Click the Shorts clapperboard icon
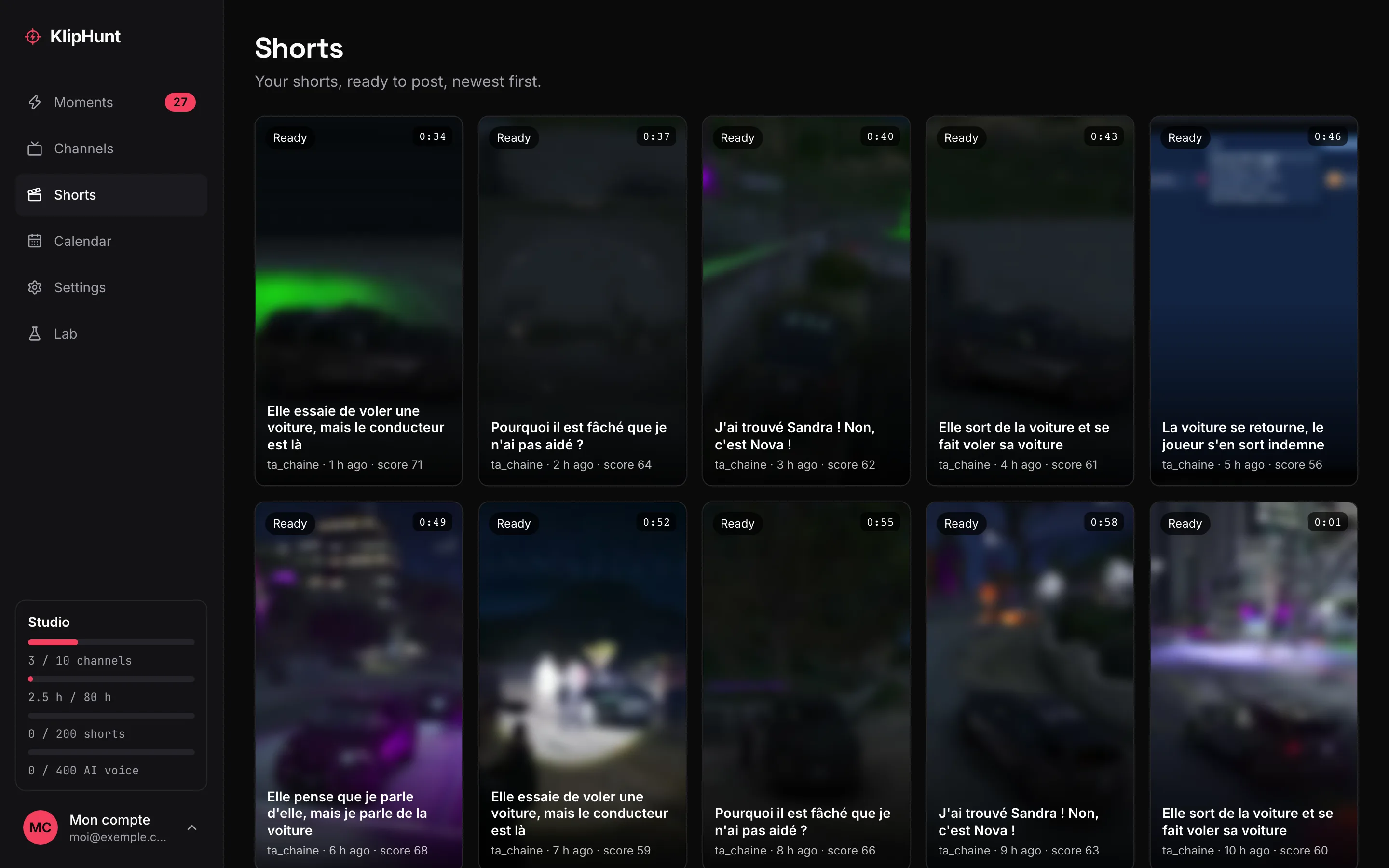 35,195
